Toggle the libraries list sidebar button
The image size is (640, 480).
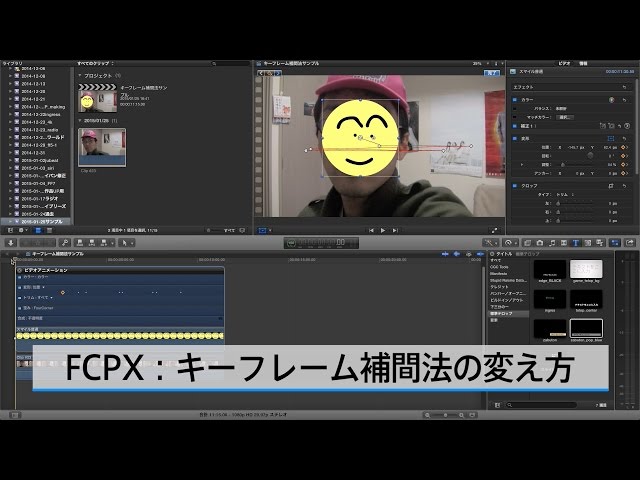point(11,231)
